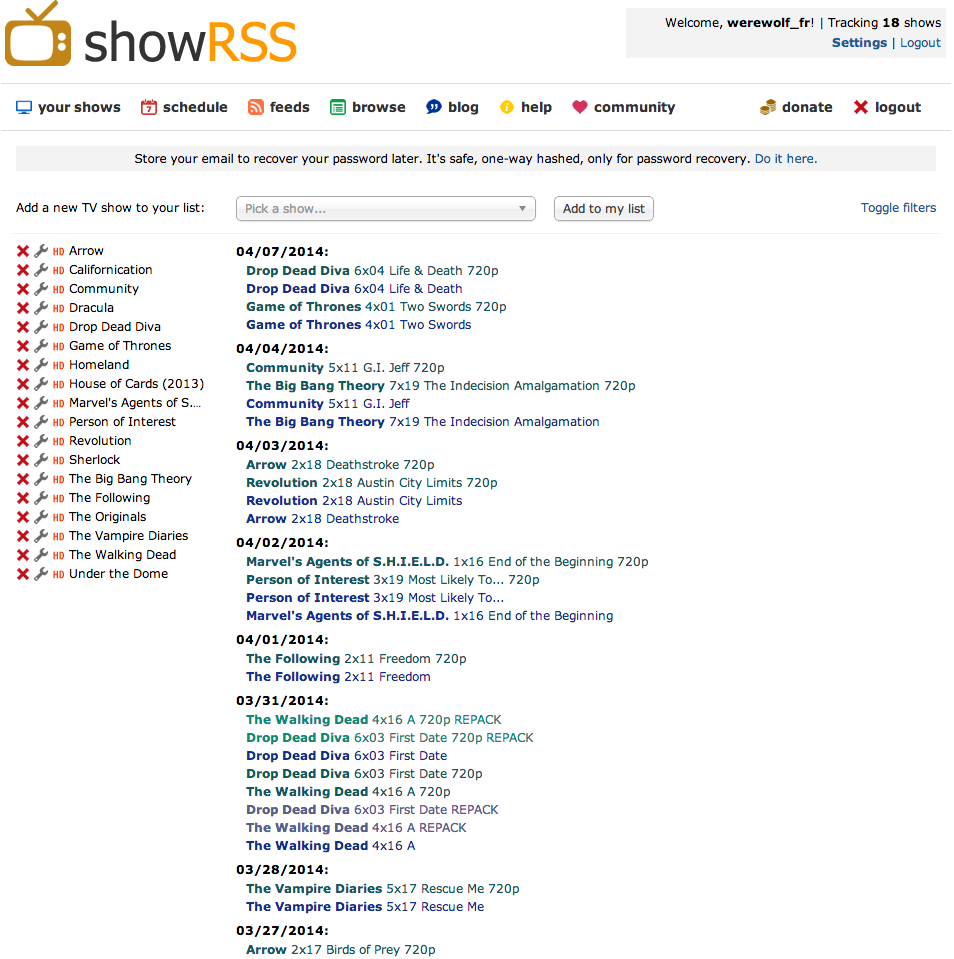Open The Following 2x11 Freedom 720p
Image resolution: width=954 pixels, height=959 pixels.
[x=356, y=659]
